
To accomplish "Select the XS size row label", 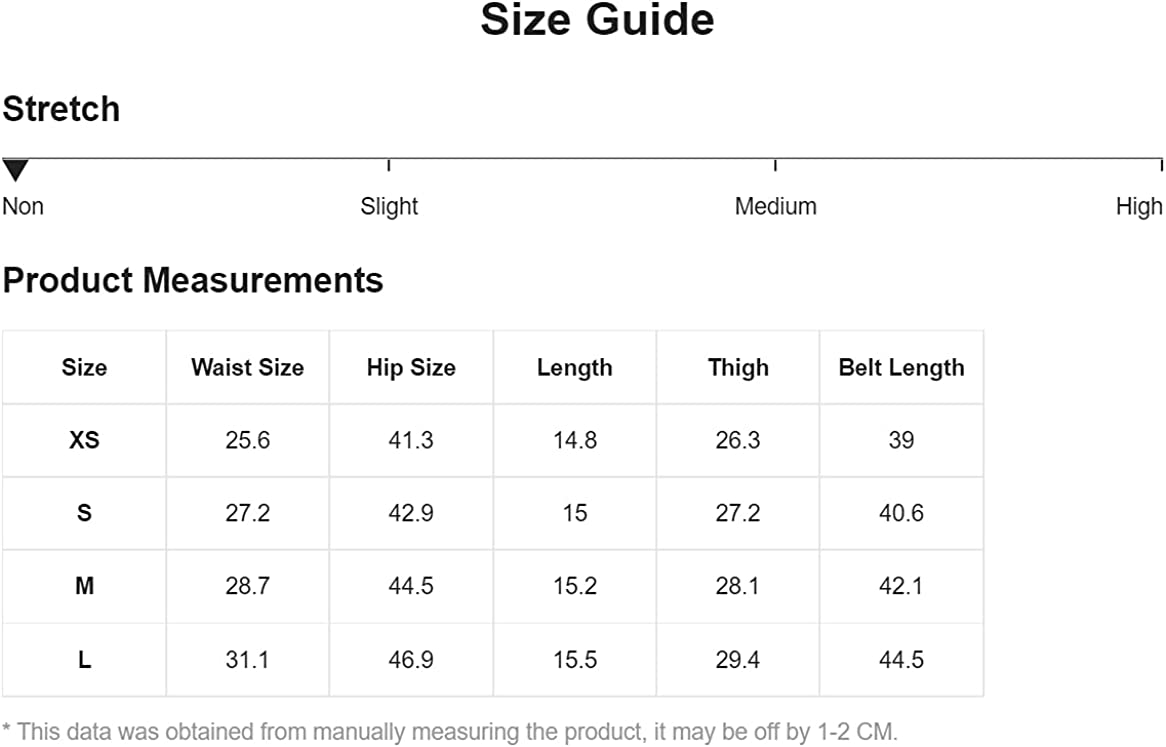I will 84,440.
